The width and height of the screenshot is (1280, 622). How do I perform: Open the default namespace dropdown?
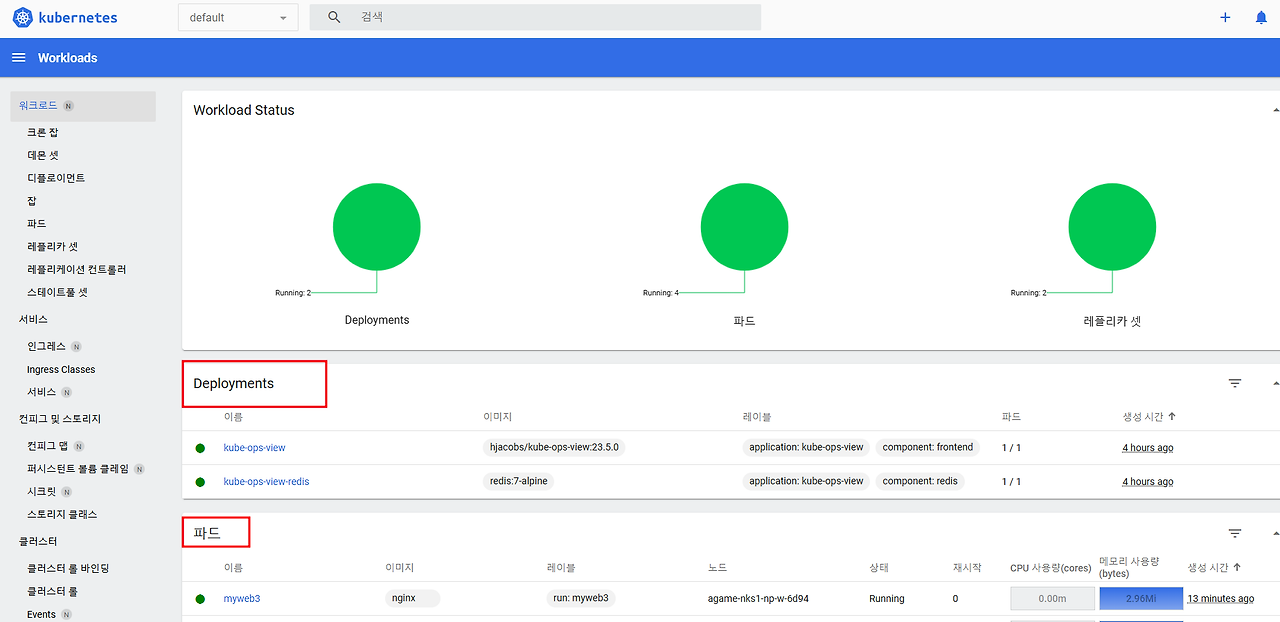238,17
